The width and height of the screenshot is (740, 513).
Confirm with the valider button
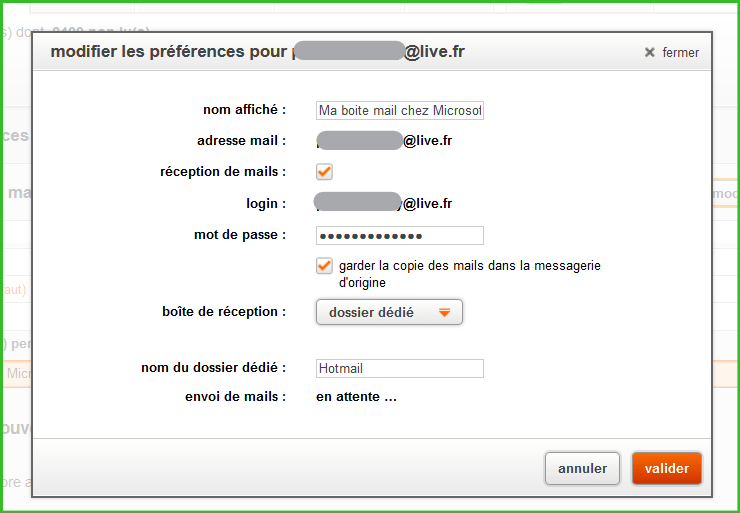(666, 468)
